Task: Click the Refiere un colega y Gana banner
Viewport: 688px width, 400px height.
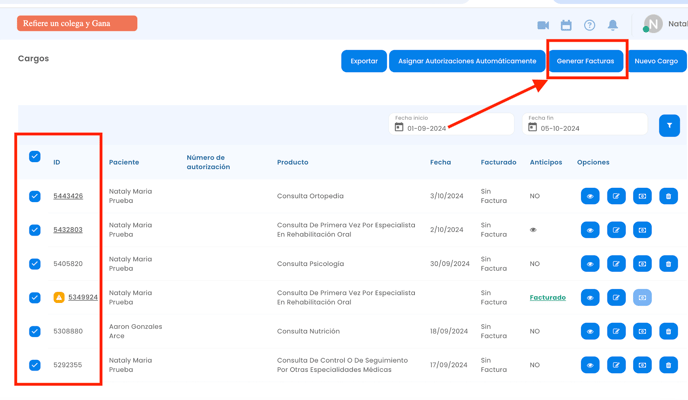Action: pos(77,23)
